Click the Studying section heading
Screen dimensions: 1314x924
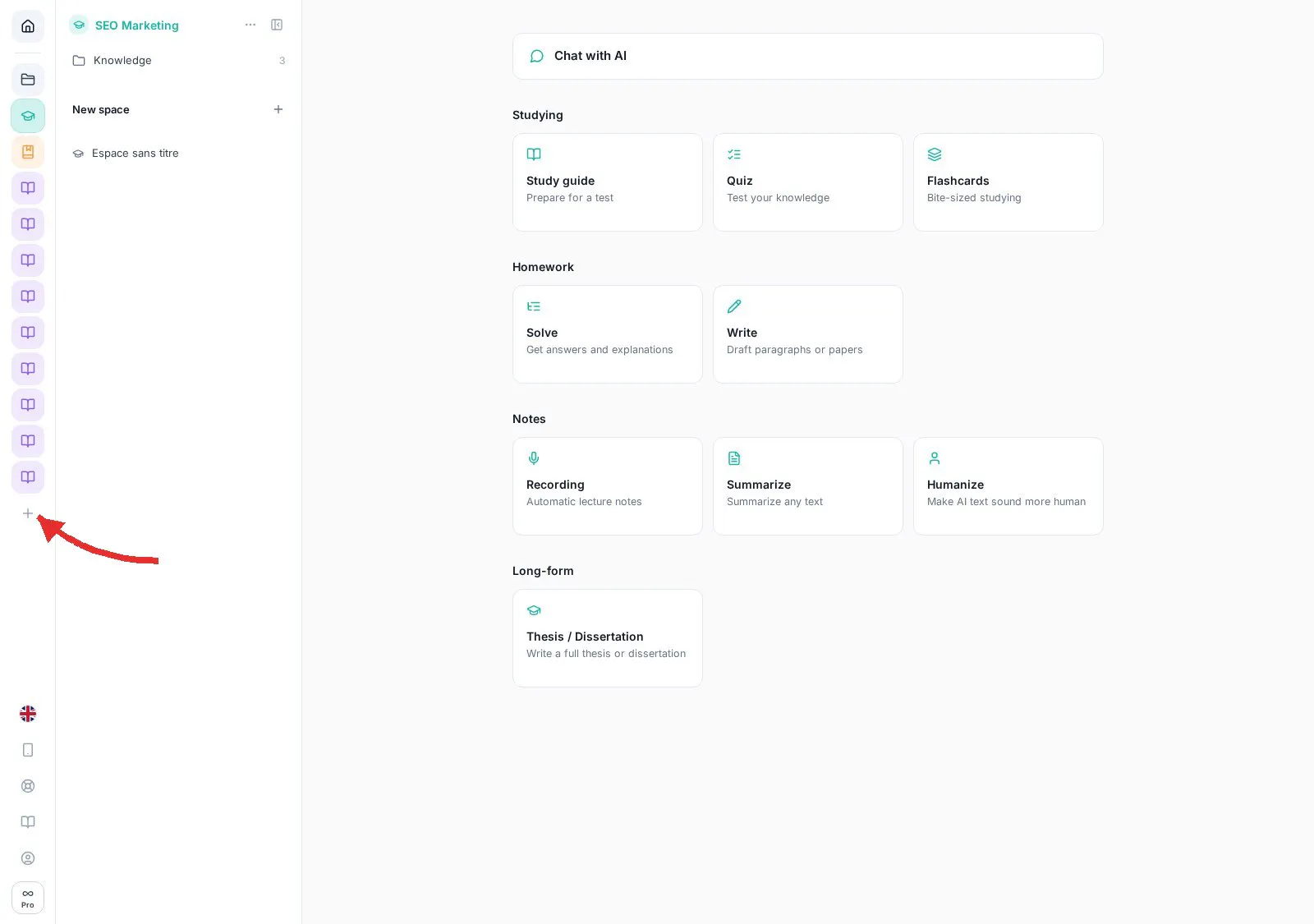click(538, 115)
